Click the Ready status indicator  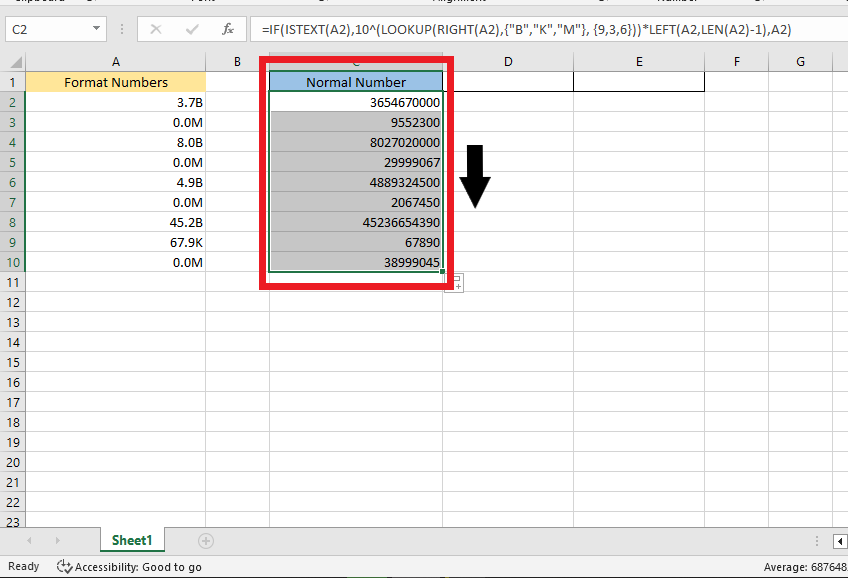click(x=24, y=566)
